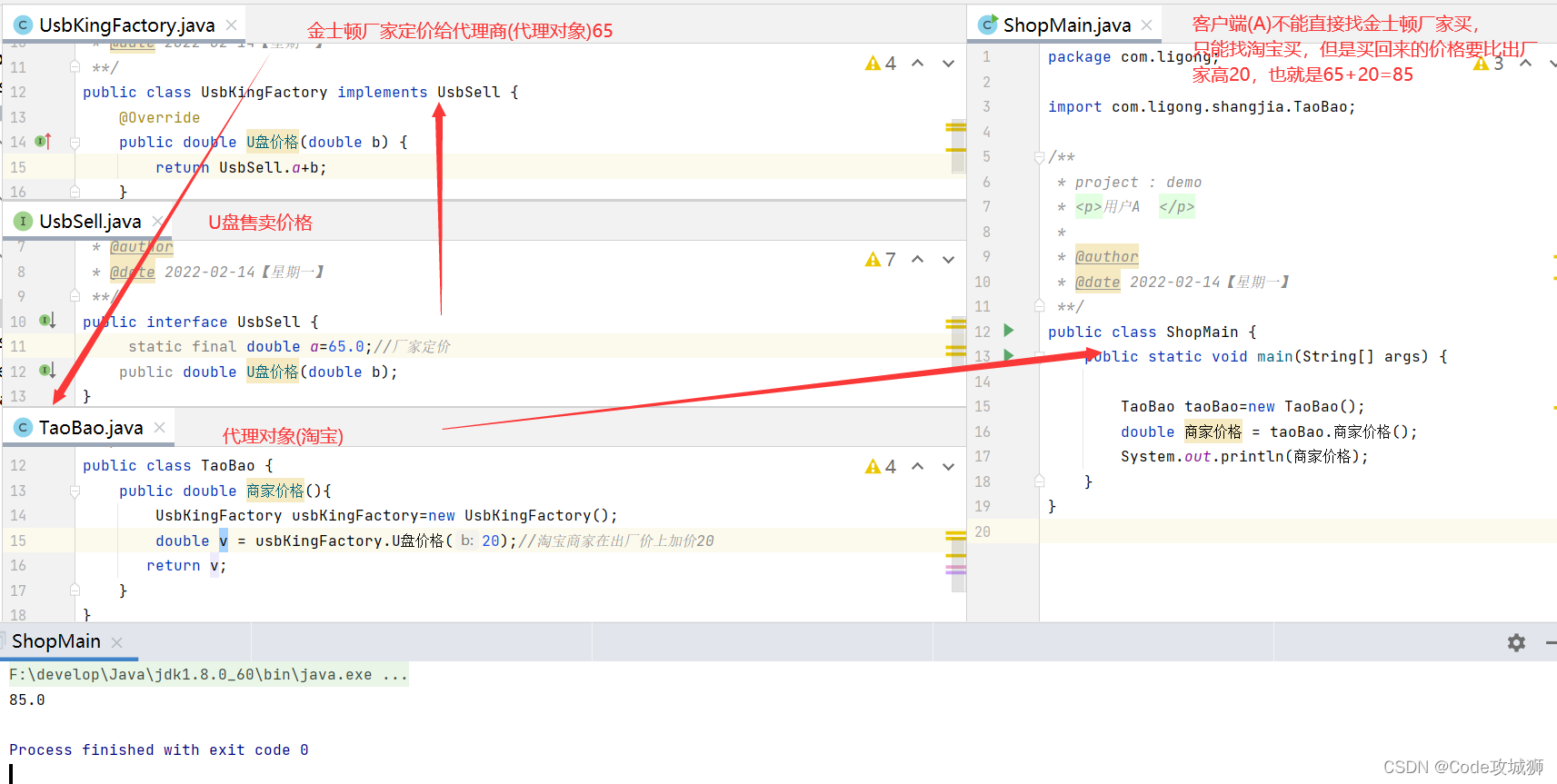Viewport: 1557px width, 784px height.
Task: Open the TaoBao.java editor tab
Action: click(91, 428)
